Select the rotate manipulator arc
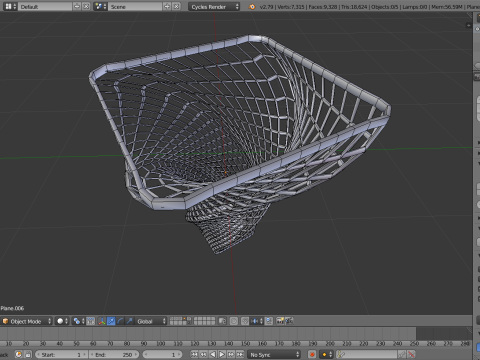Viewport: 480px width, 360px height. (x=120, y=321)
